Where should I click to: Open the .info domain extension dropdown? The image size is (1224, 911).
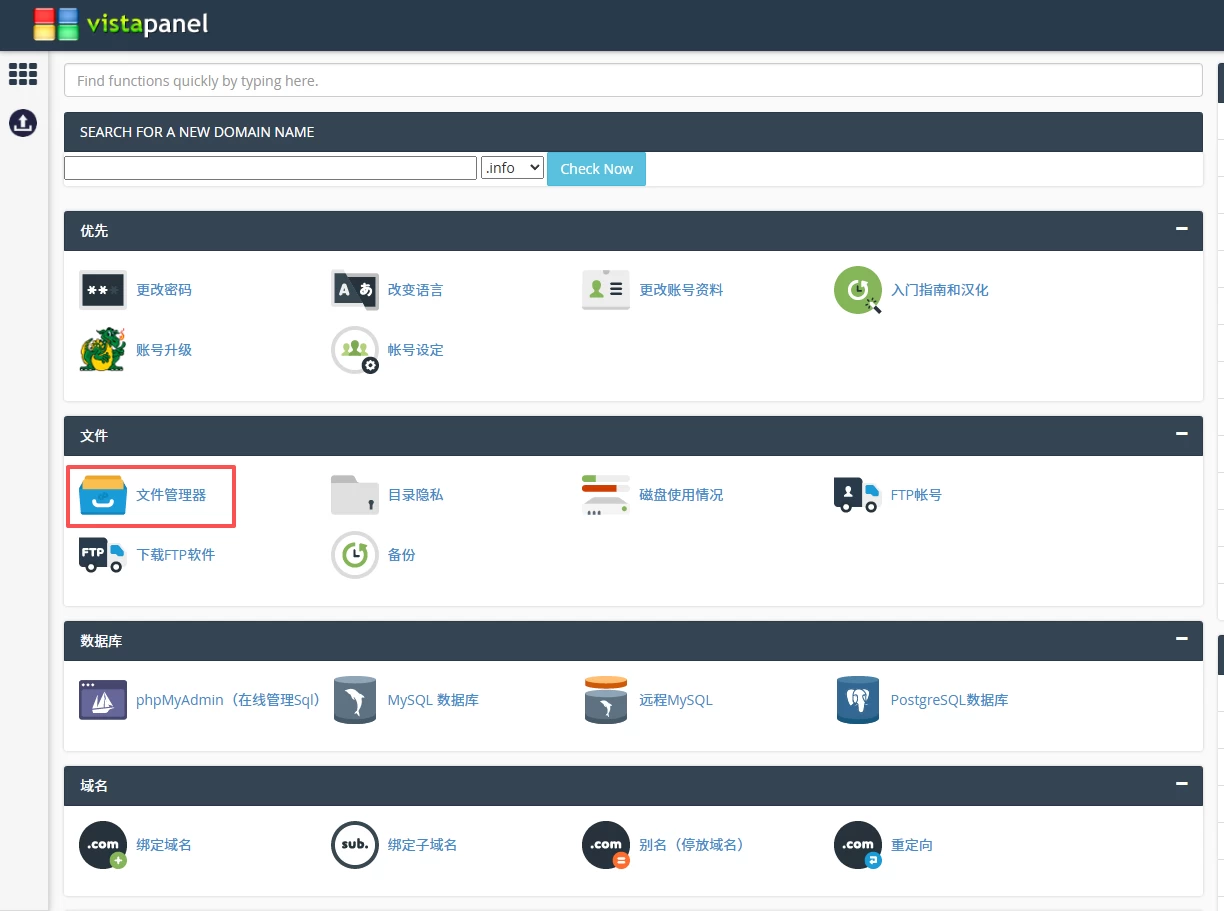click(x=512, y=168)
